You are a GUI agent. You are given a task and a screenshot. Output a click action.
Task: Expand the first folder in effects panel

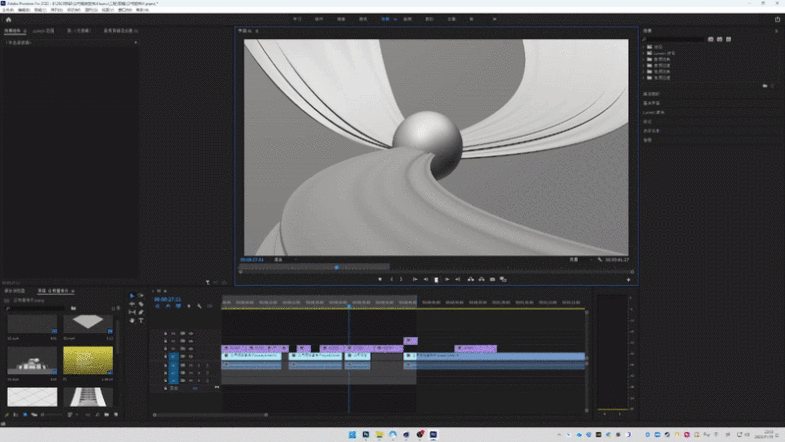(x=644, y=47)
